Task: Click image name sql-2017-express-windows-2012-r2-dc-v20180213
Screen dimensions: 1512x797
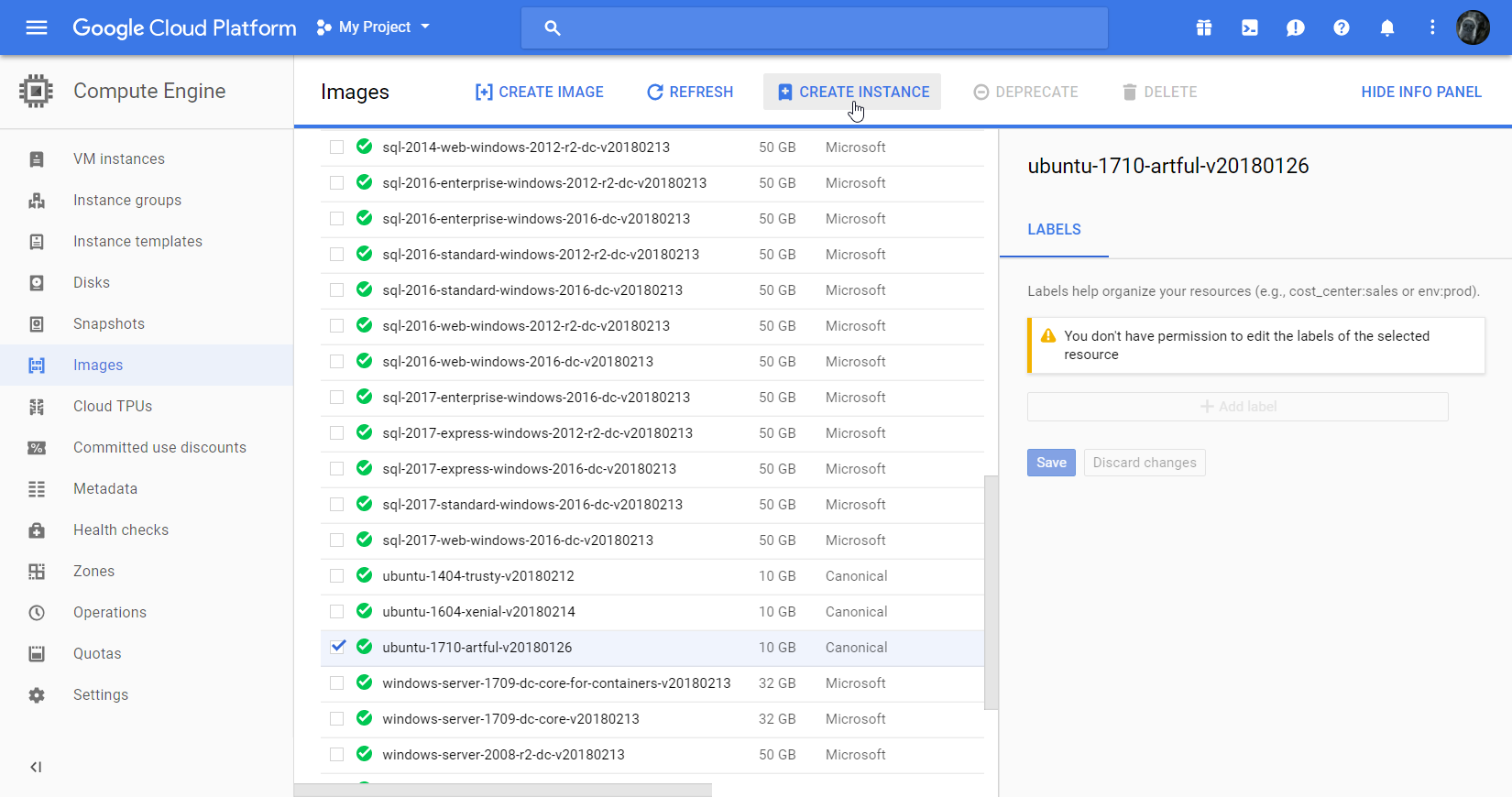Action: [537, 433]
